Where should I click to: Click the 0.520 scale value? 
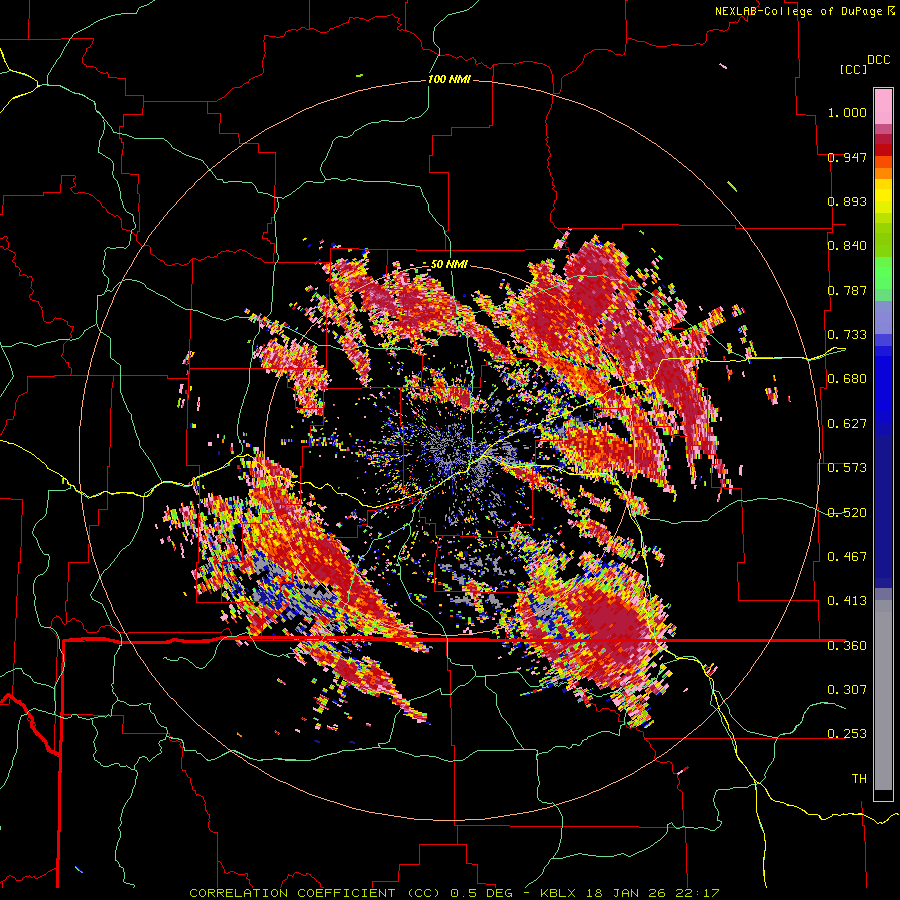coord(847,513)
